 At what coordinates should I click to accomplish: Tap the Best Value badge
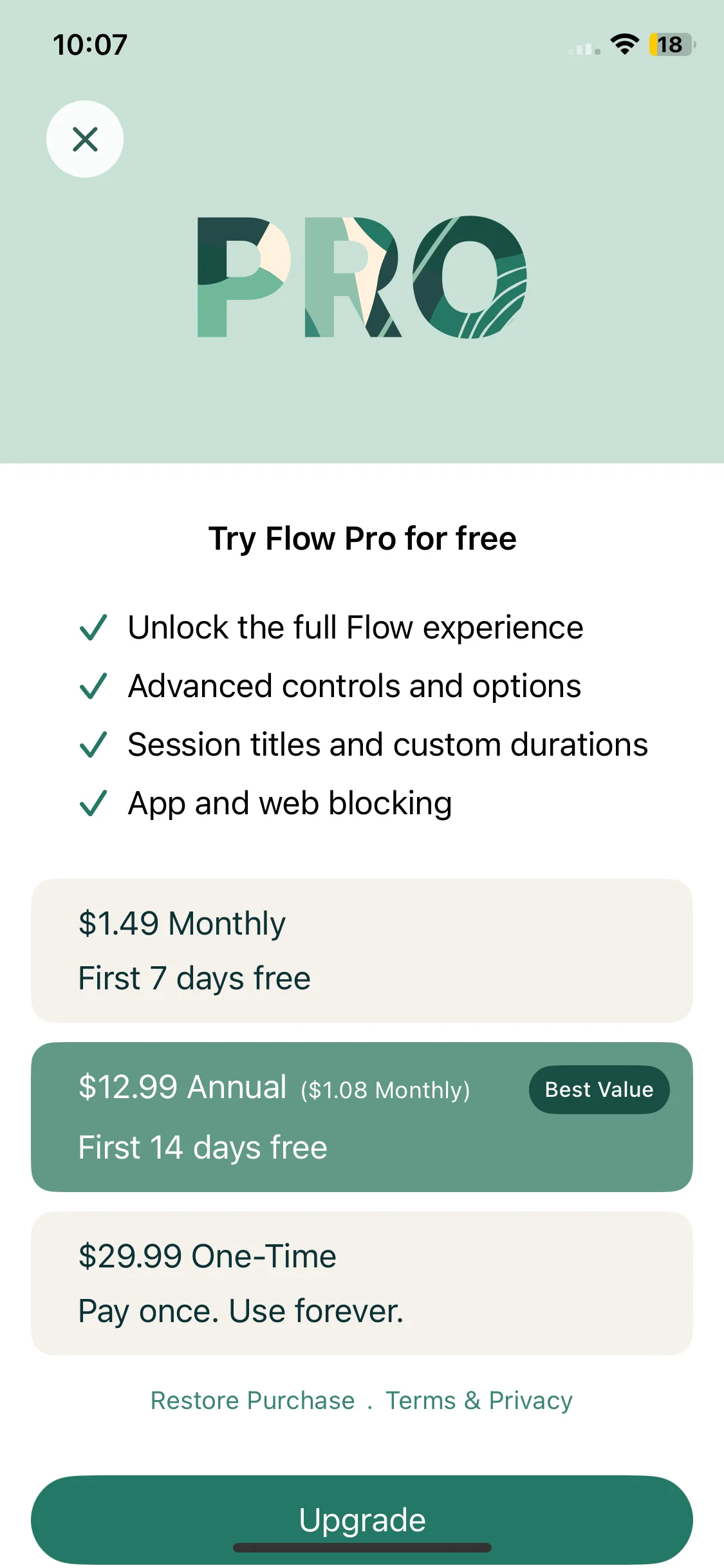599,1090
